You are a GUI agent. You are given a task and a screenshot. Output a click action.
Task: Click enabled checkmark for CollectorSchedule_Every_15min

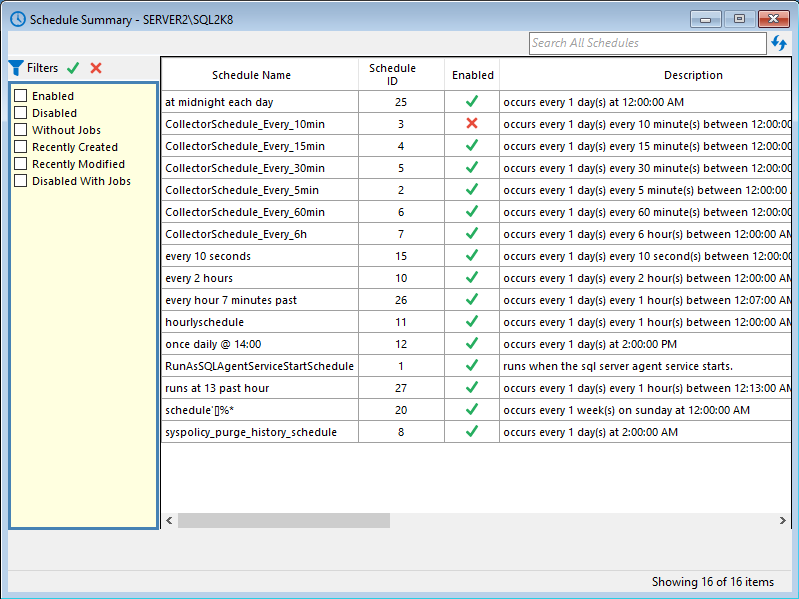pyautogui.click(x=472, y=145)
